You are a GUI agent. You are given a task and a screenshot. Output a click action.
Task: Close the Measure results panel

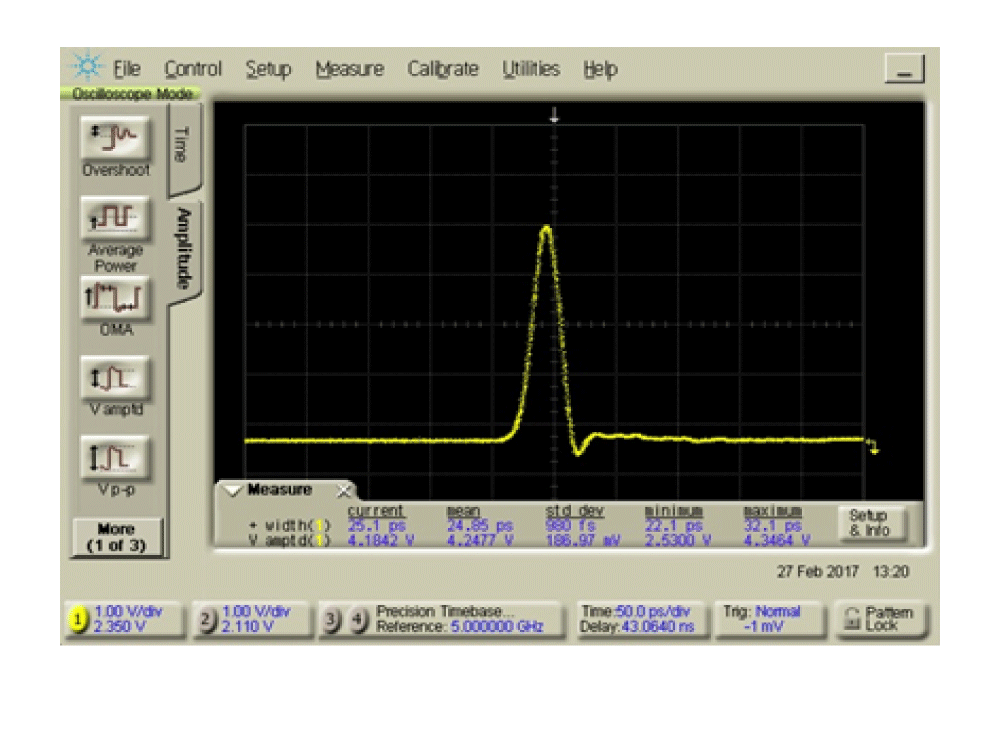click(344, 490)
